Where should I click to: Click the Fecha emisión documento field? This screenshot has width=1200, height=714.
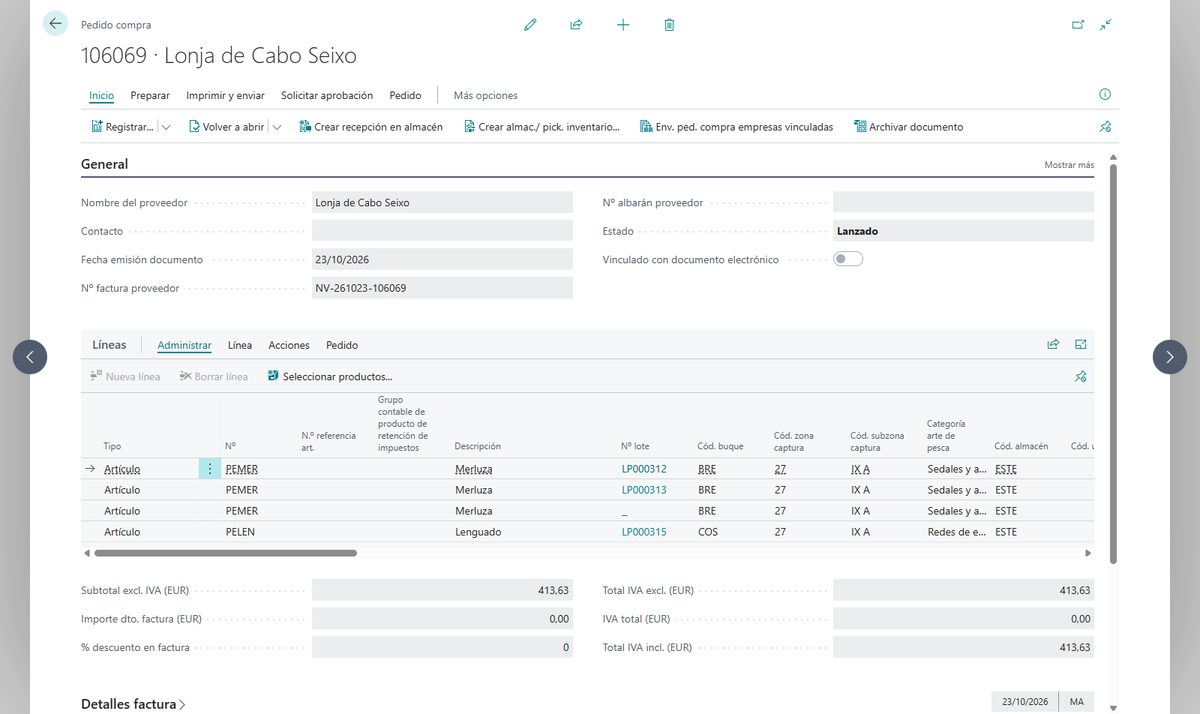[x=442, y=259]
